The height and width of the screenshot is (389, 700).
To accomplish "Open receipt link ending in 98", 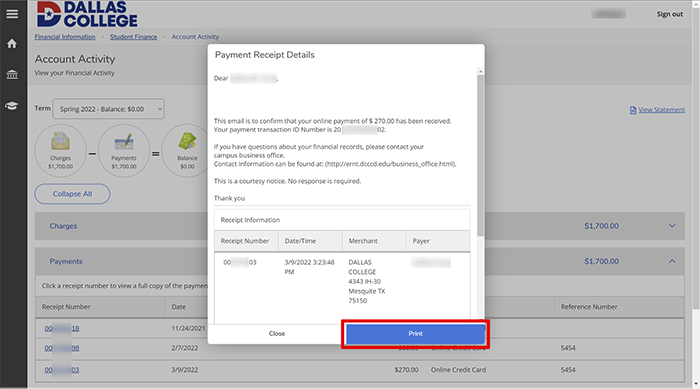I will pos(62,348).
